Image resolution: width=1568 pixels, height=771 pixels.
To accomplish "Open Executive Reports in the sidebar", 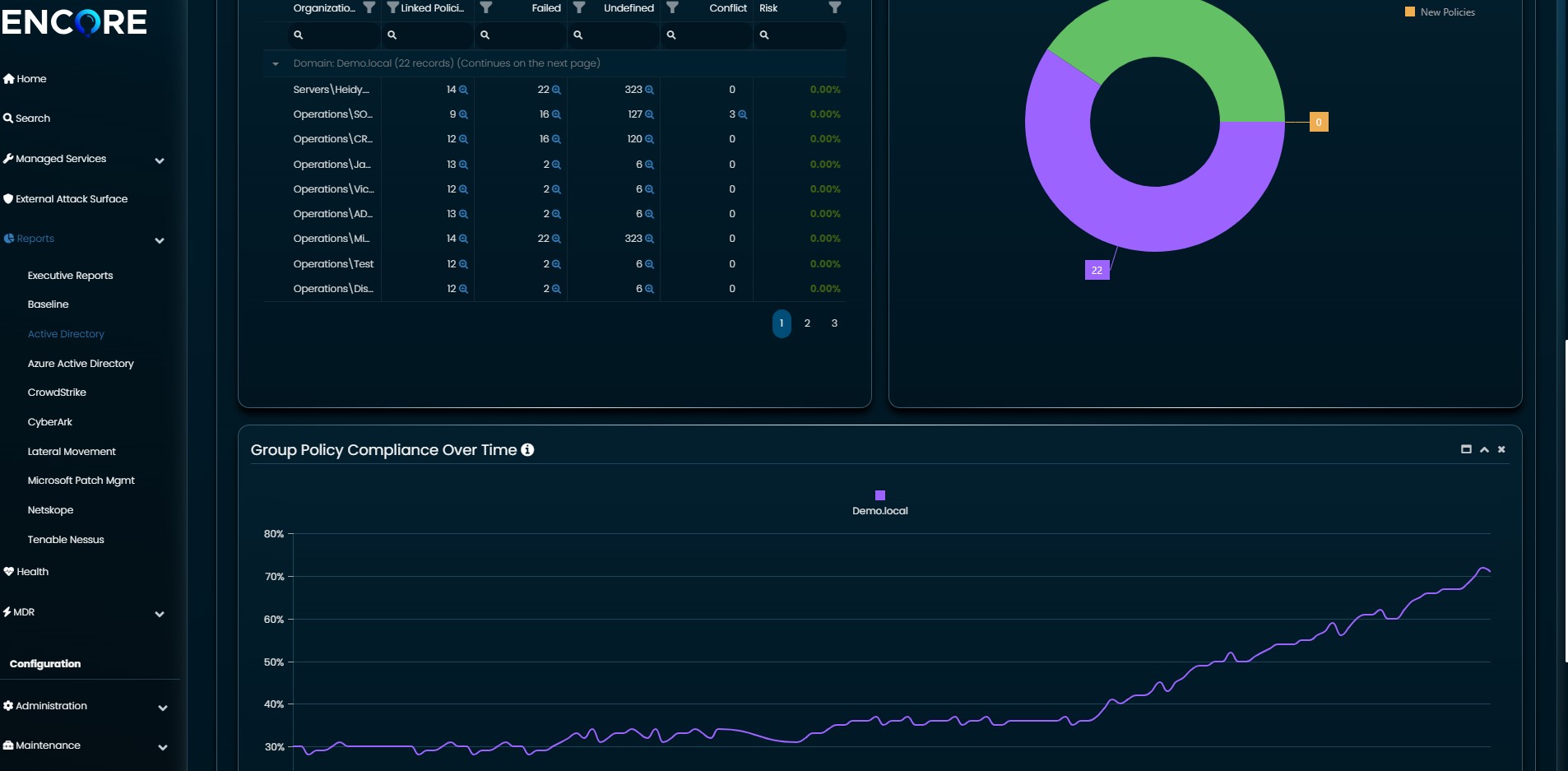I will [70, 276].
